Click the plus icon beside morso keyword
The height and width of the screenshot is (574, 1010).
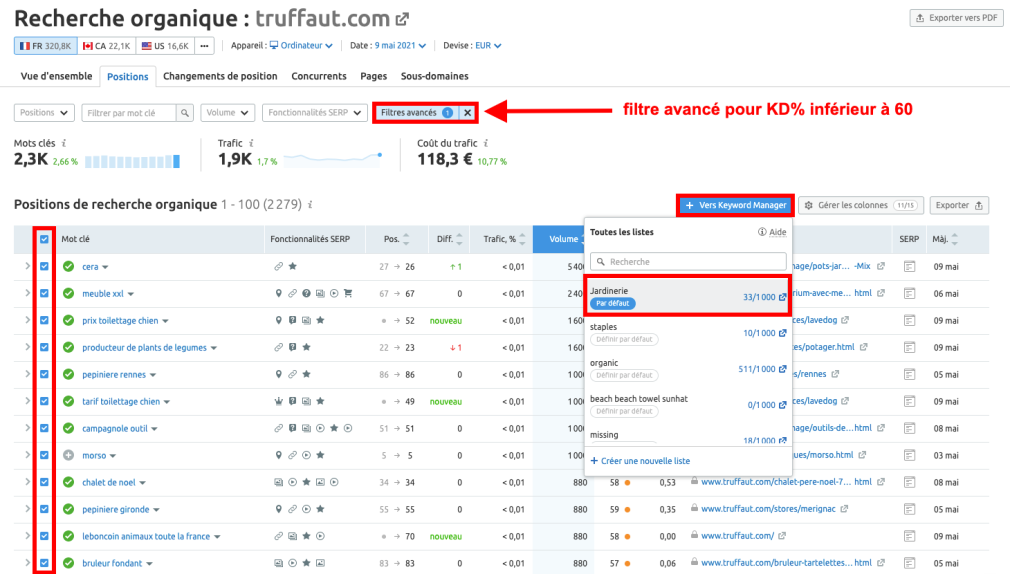(x=68, y=455)
